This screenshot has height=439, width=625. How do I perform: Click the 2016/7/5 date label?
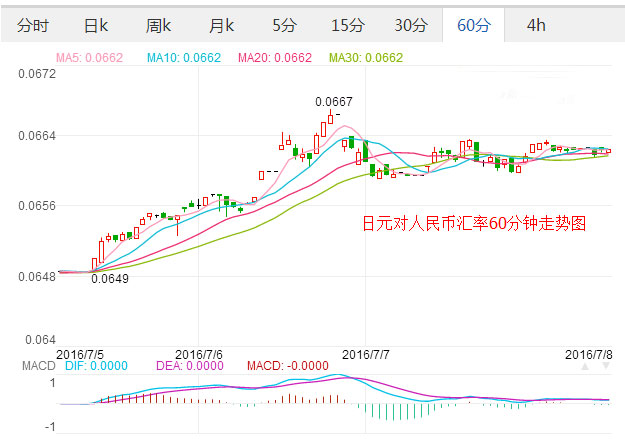coord(80,354)
